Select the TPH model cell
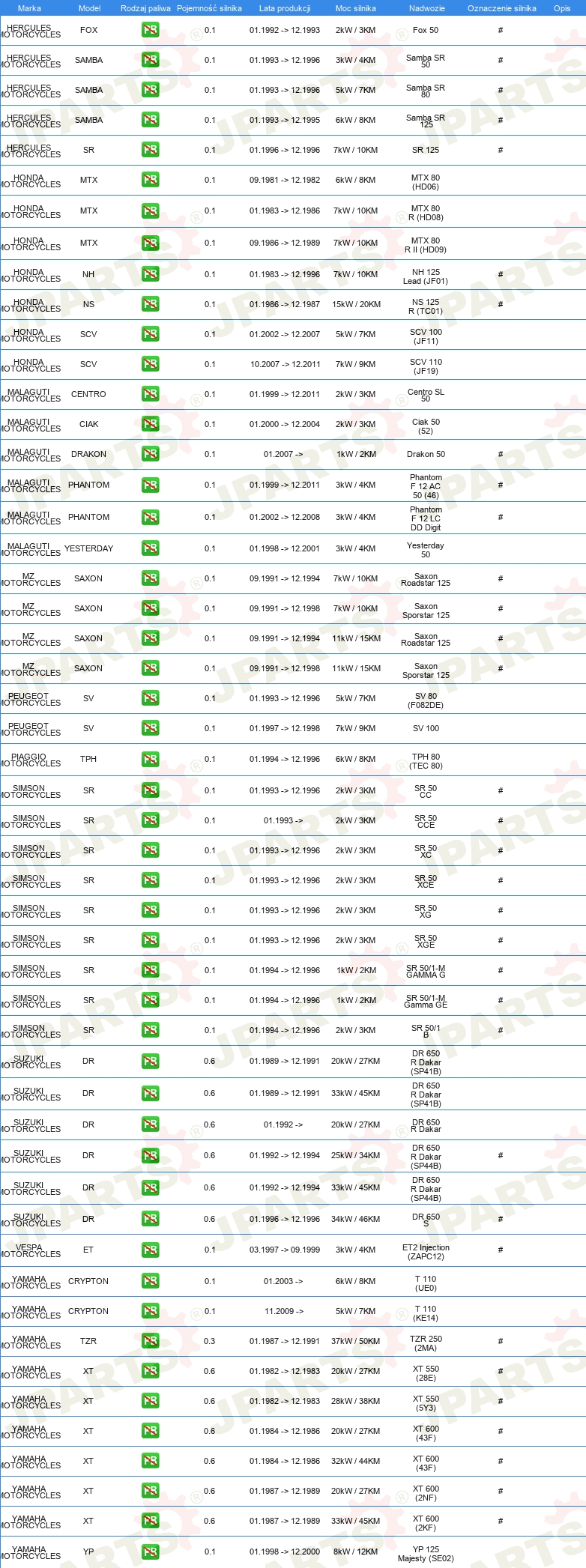The width and height of the screenshot is (586, 1568). (x=88, y=759)
